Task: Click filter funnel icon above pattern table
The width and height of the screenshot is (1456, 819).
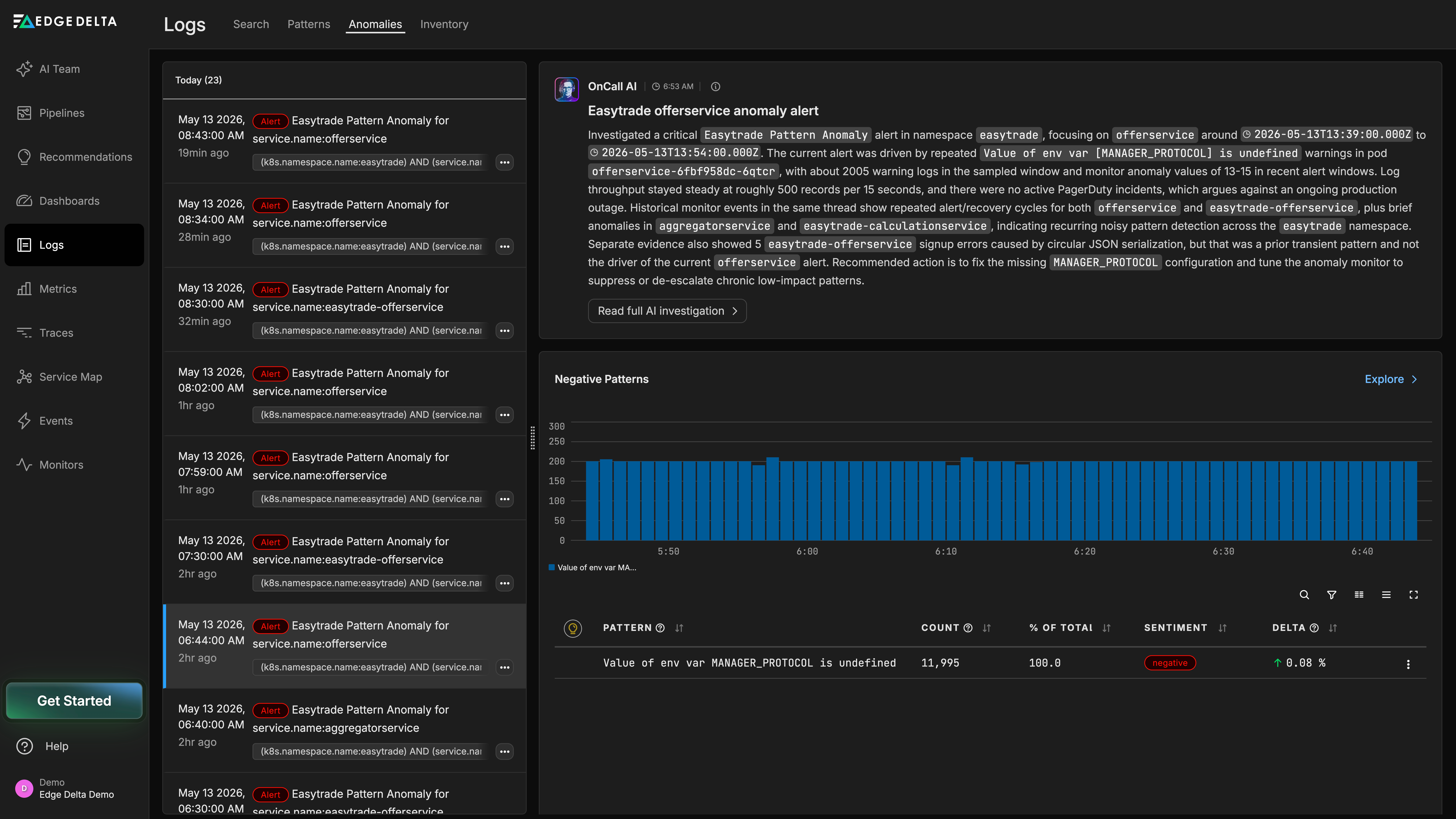Action: click(1332, 595)
